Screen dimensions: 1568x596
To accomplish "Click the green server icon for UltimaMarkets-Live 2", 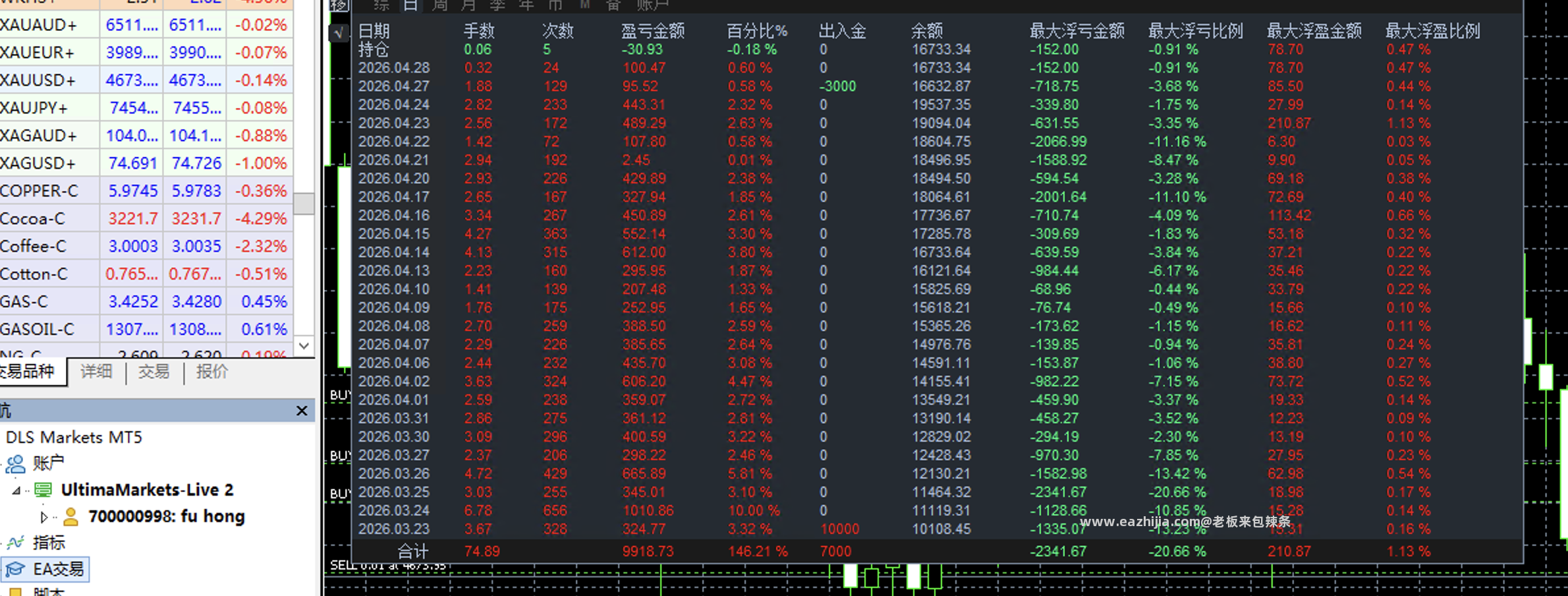I will click(43, 490).
